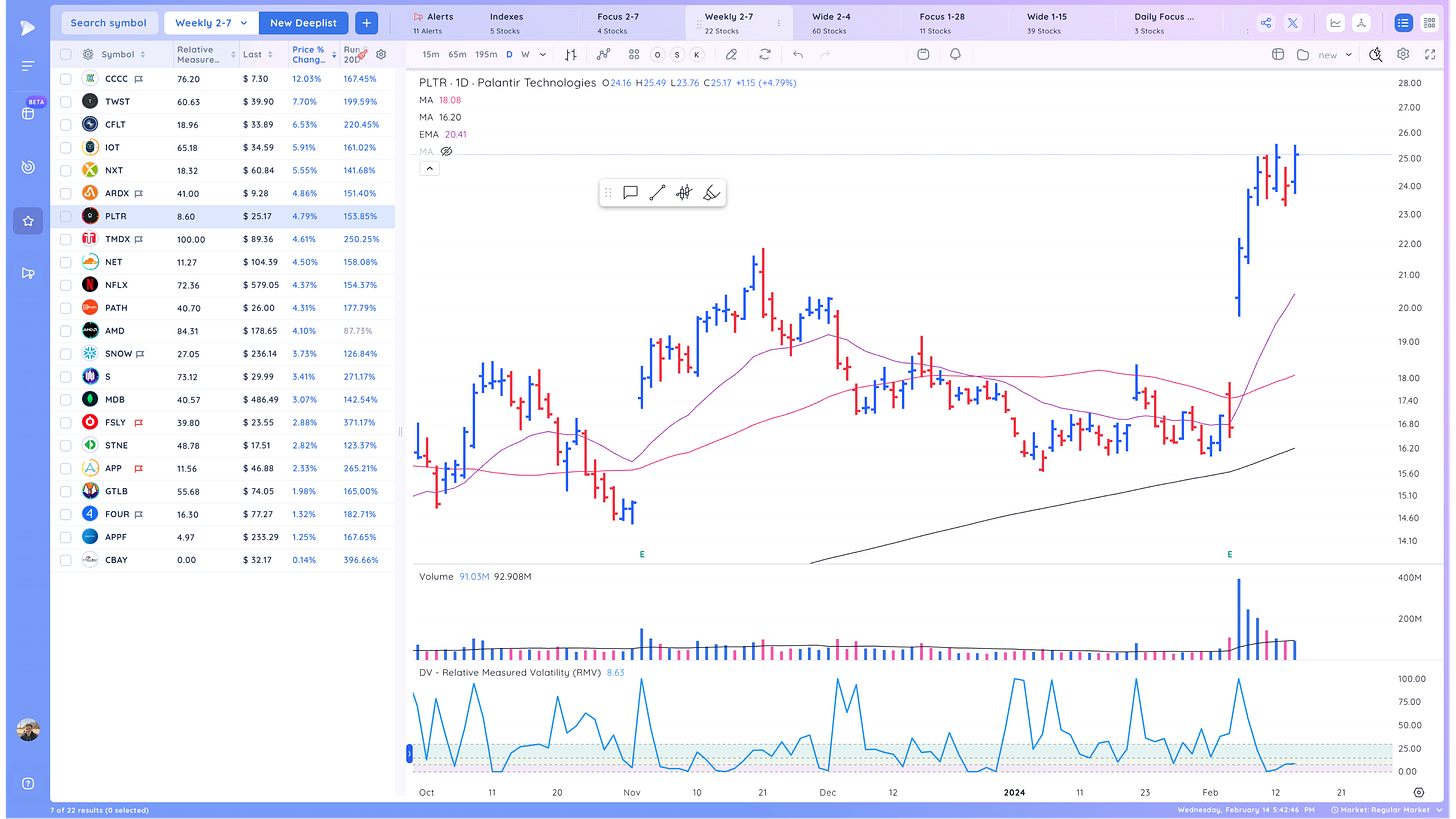Click the E earnings marker near February
This screenshot has width=1456, height=819.
(1229, 553)
